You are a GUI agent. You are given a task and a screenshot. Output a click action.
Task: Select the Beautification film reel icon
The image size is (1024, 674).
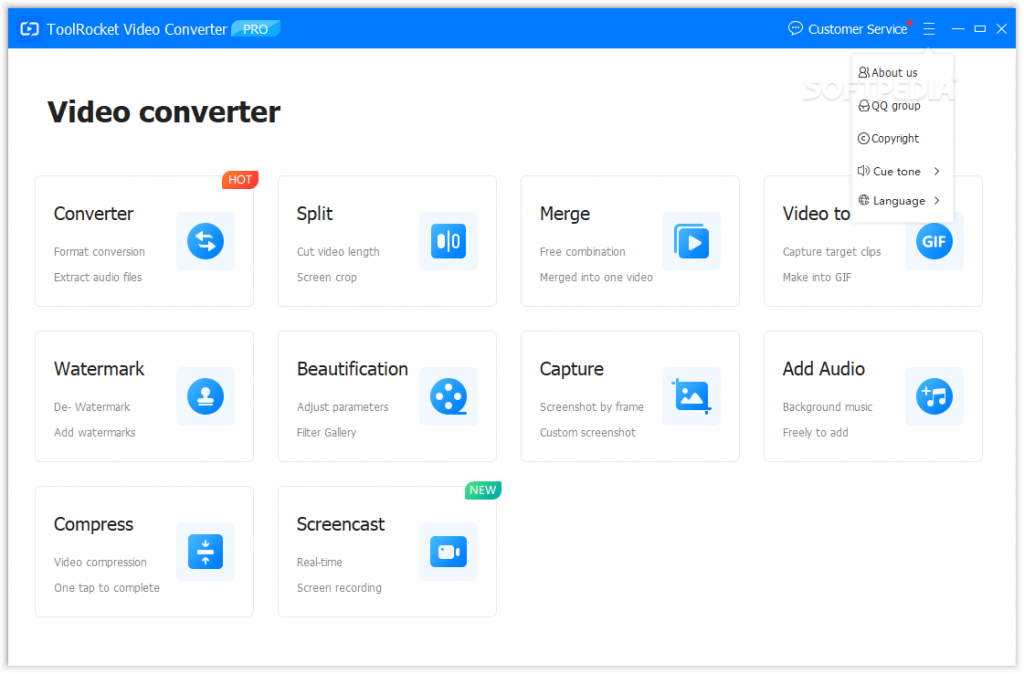coord(448,396)
